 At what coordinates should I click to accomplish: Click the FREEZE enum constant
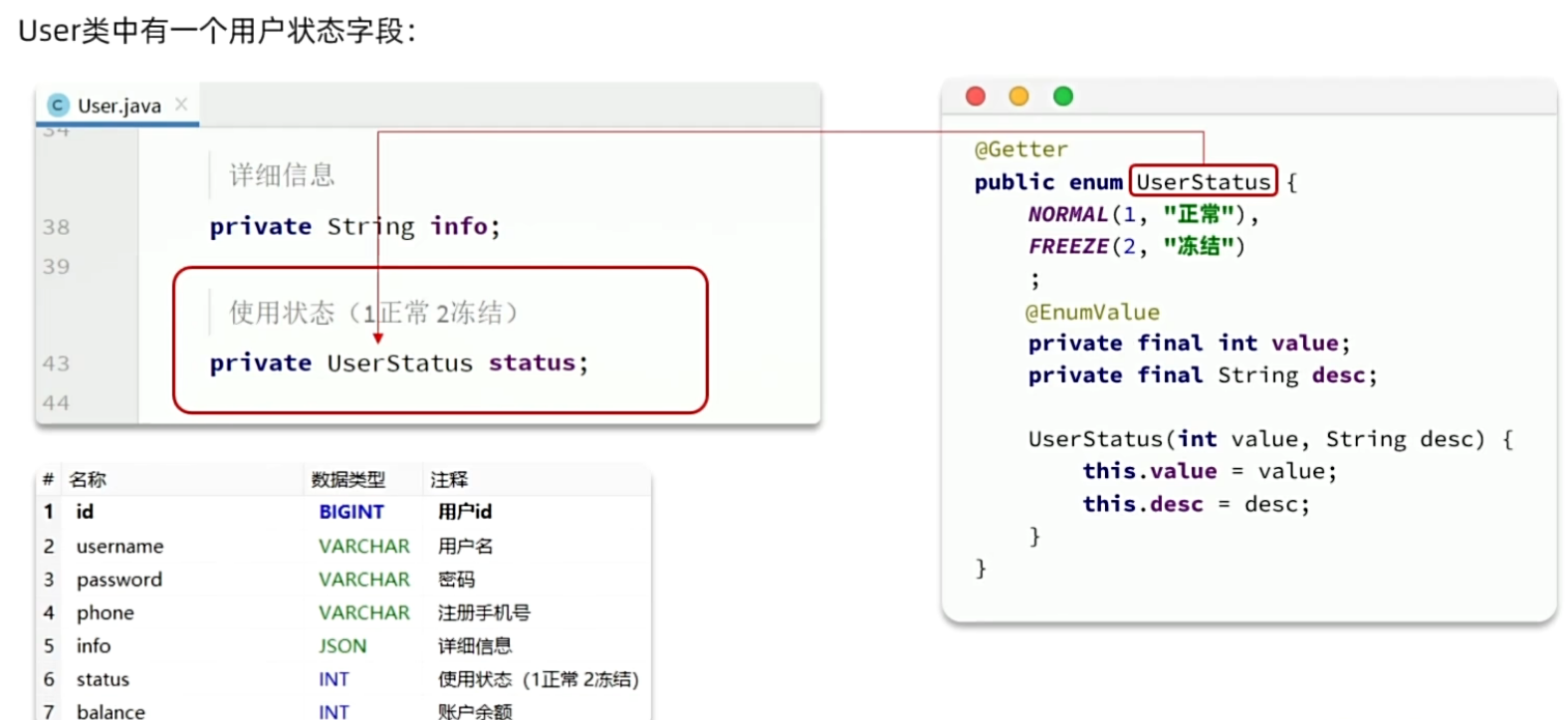point(1067,246)
